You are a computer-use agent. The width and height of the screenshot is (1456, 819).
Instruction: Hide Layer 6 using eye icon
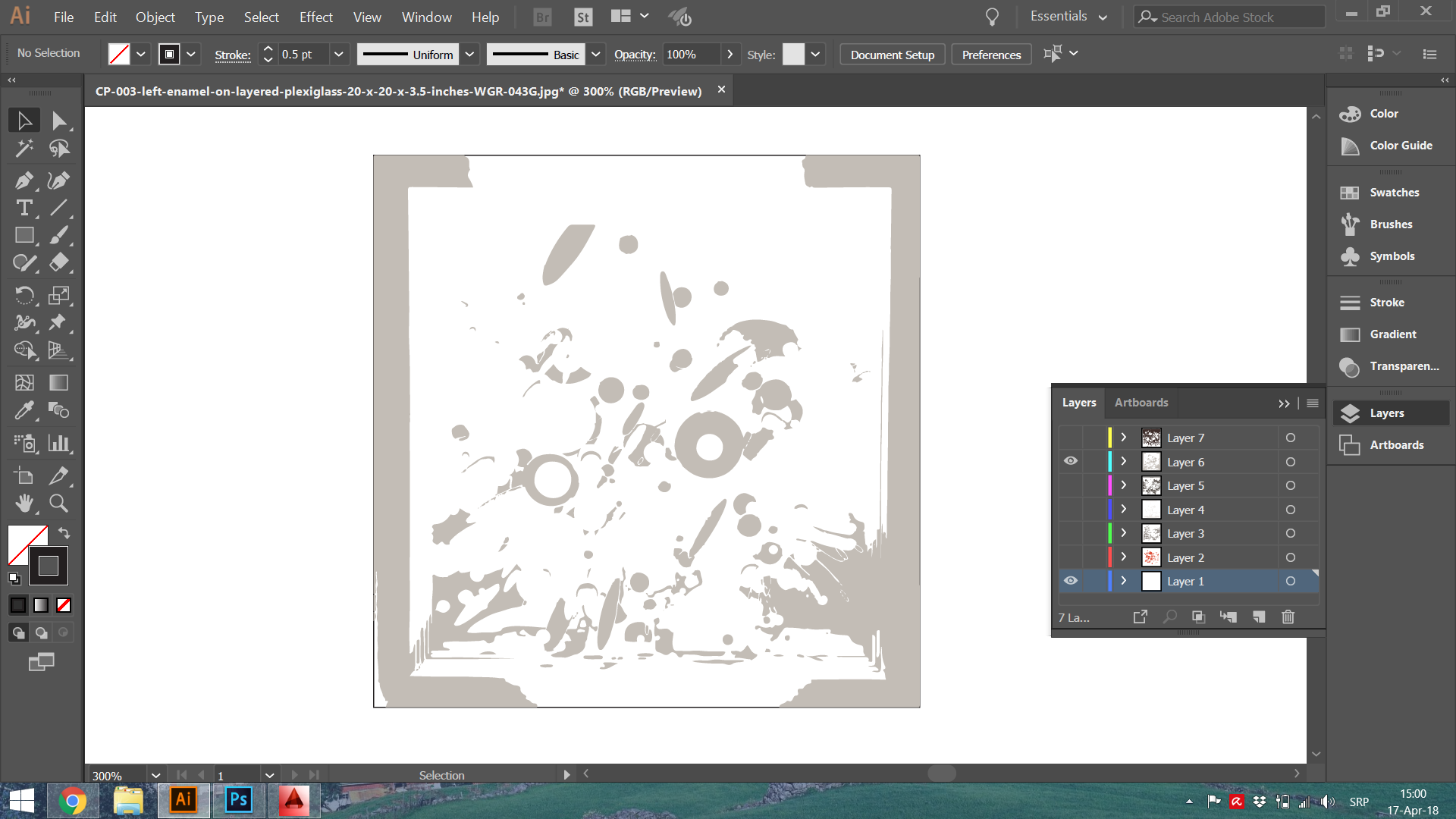tap(1071, 461)
